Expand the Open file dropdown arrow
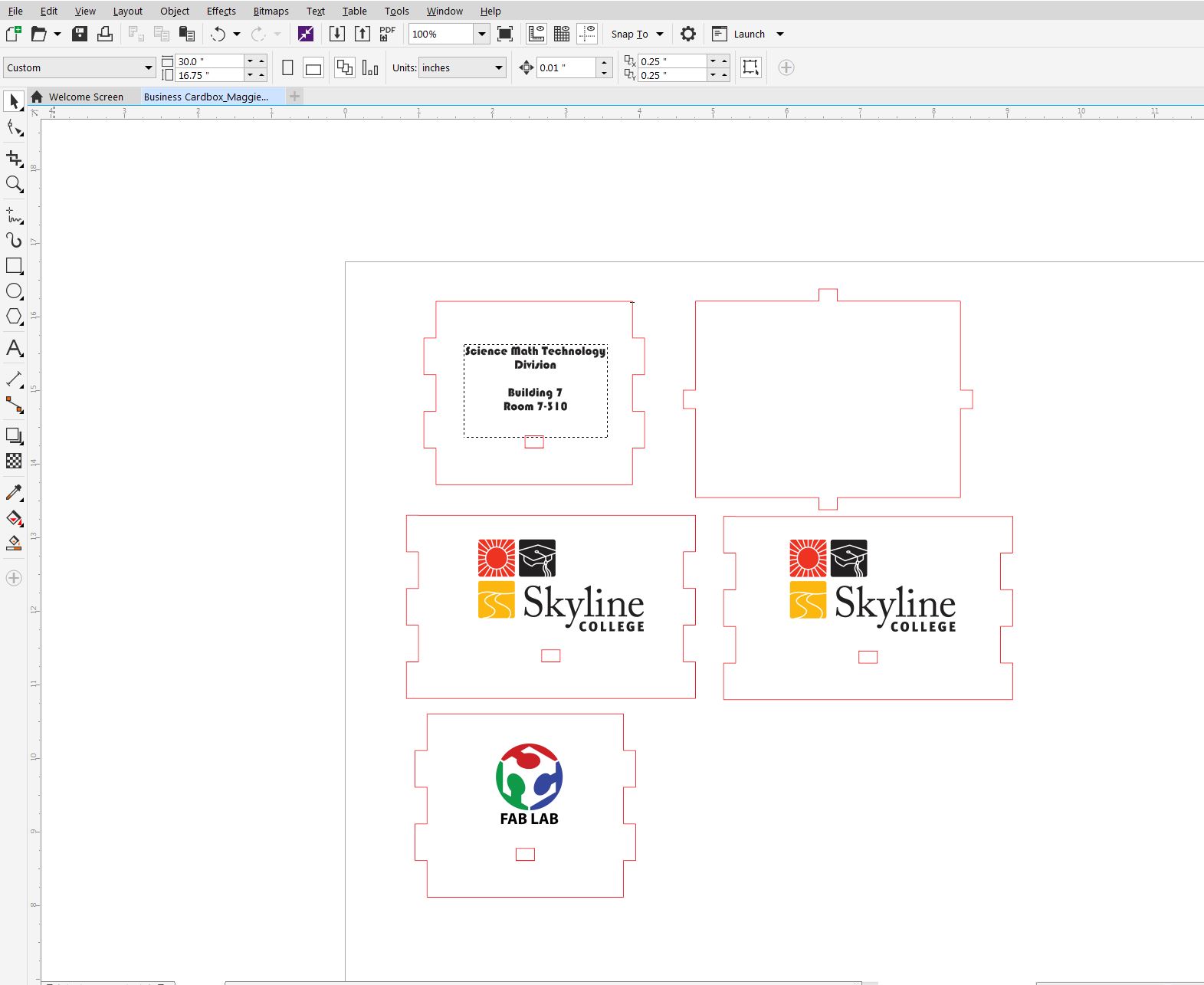 [x=57, y=34]
